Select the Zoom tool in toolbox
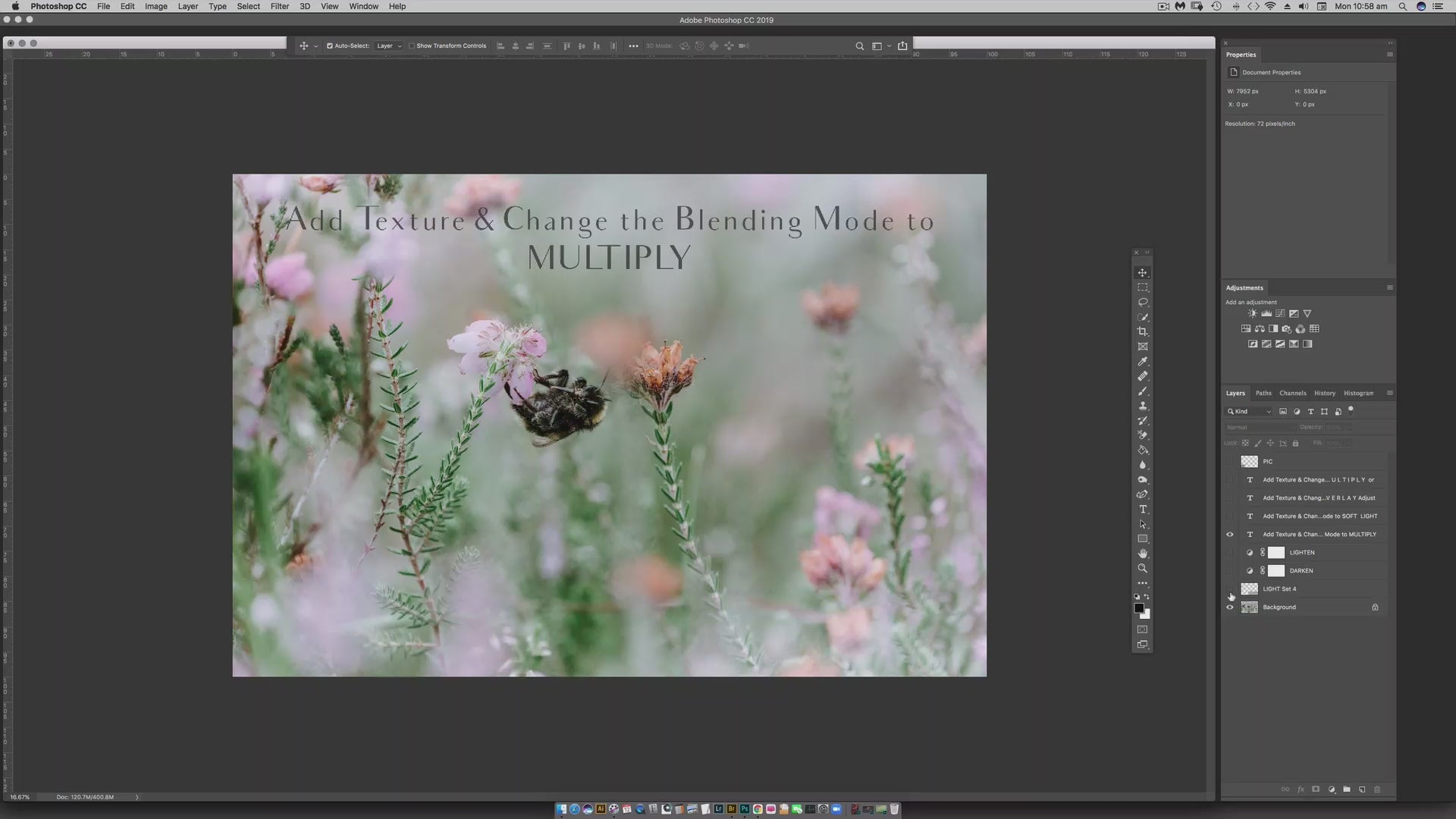 pos(1143,568)
